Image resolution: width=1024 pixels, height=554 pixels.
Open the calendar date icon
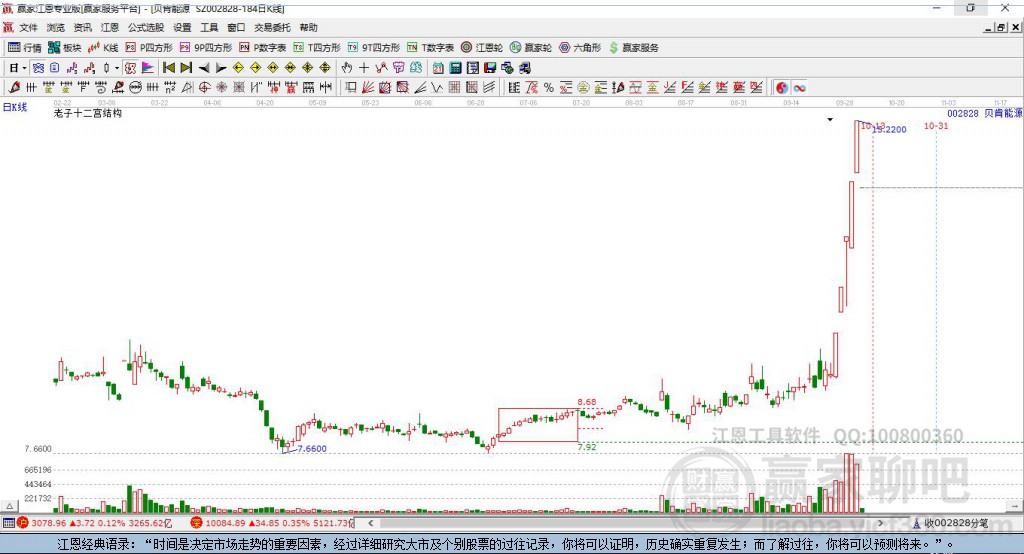pyautogui.click(x=438, y=68)
